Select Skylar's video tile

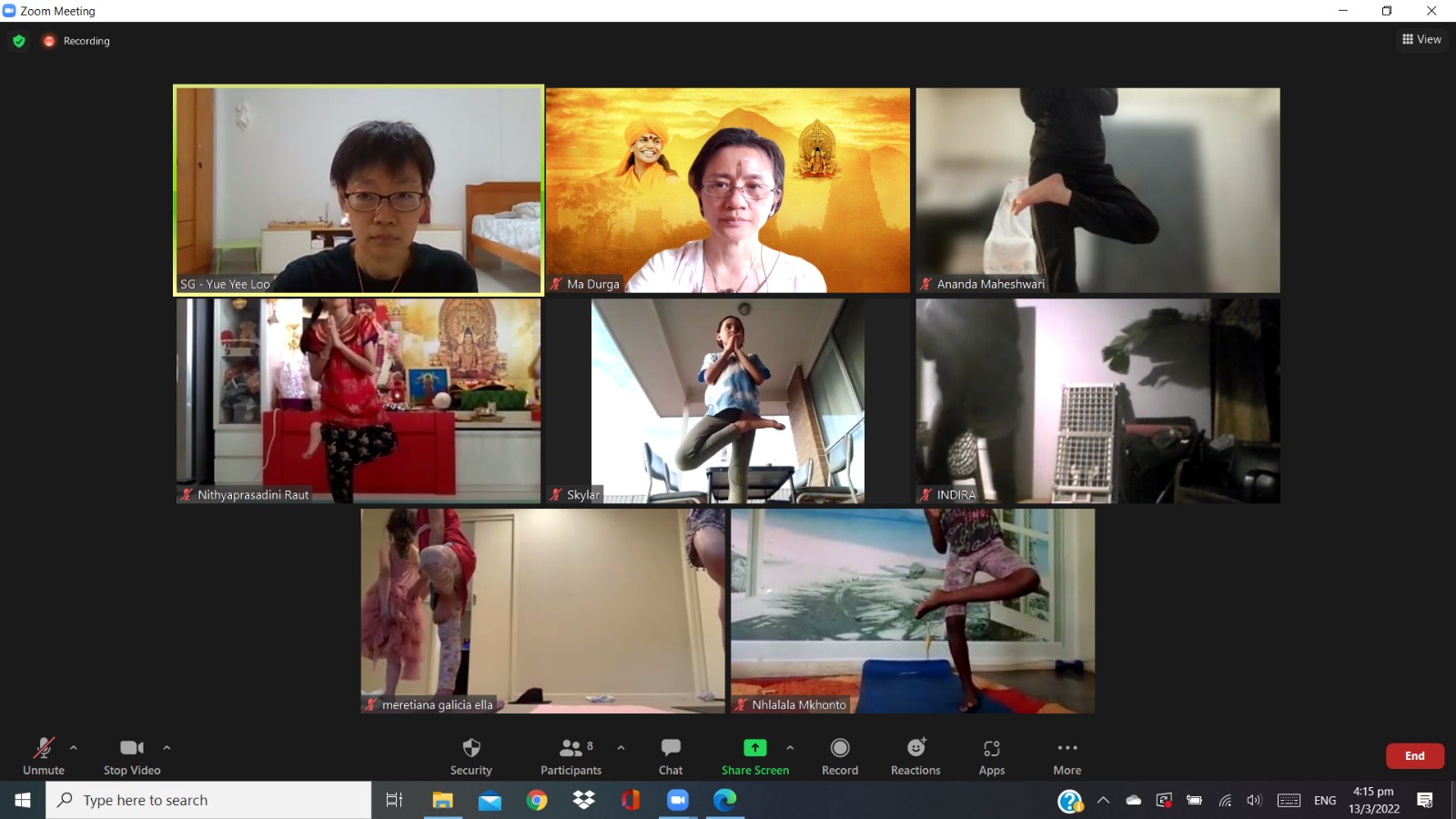pos(727,401)
